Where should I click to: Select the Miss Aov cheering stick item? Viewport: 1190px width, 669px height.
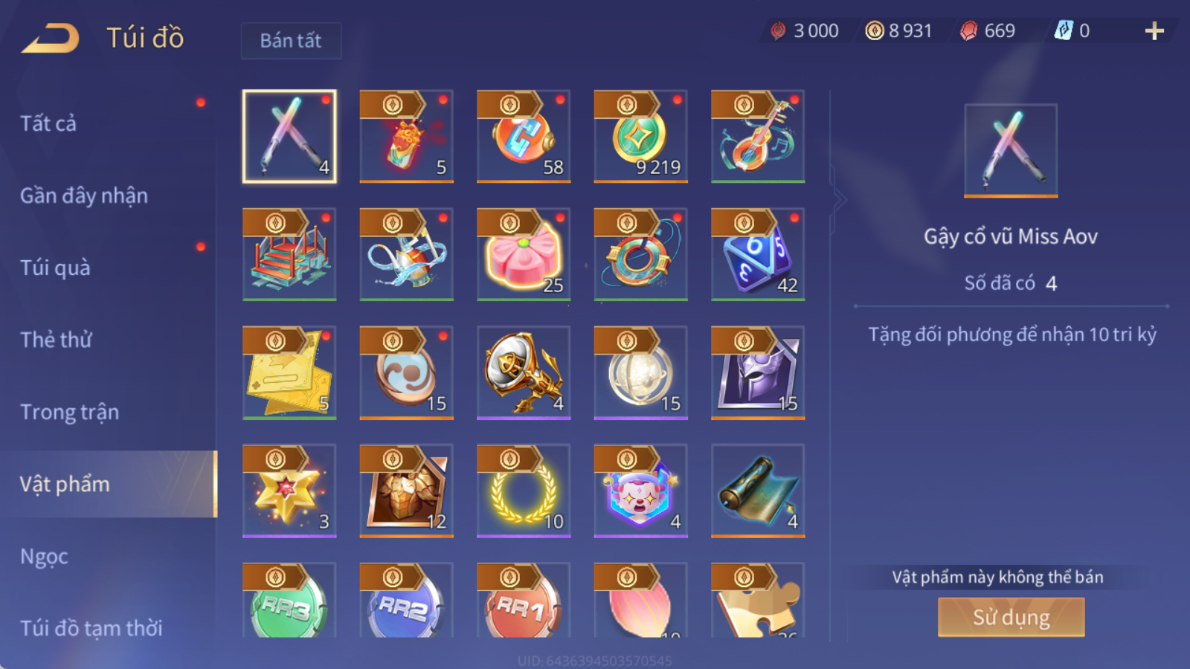click(x=289, y=137)
